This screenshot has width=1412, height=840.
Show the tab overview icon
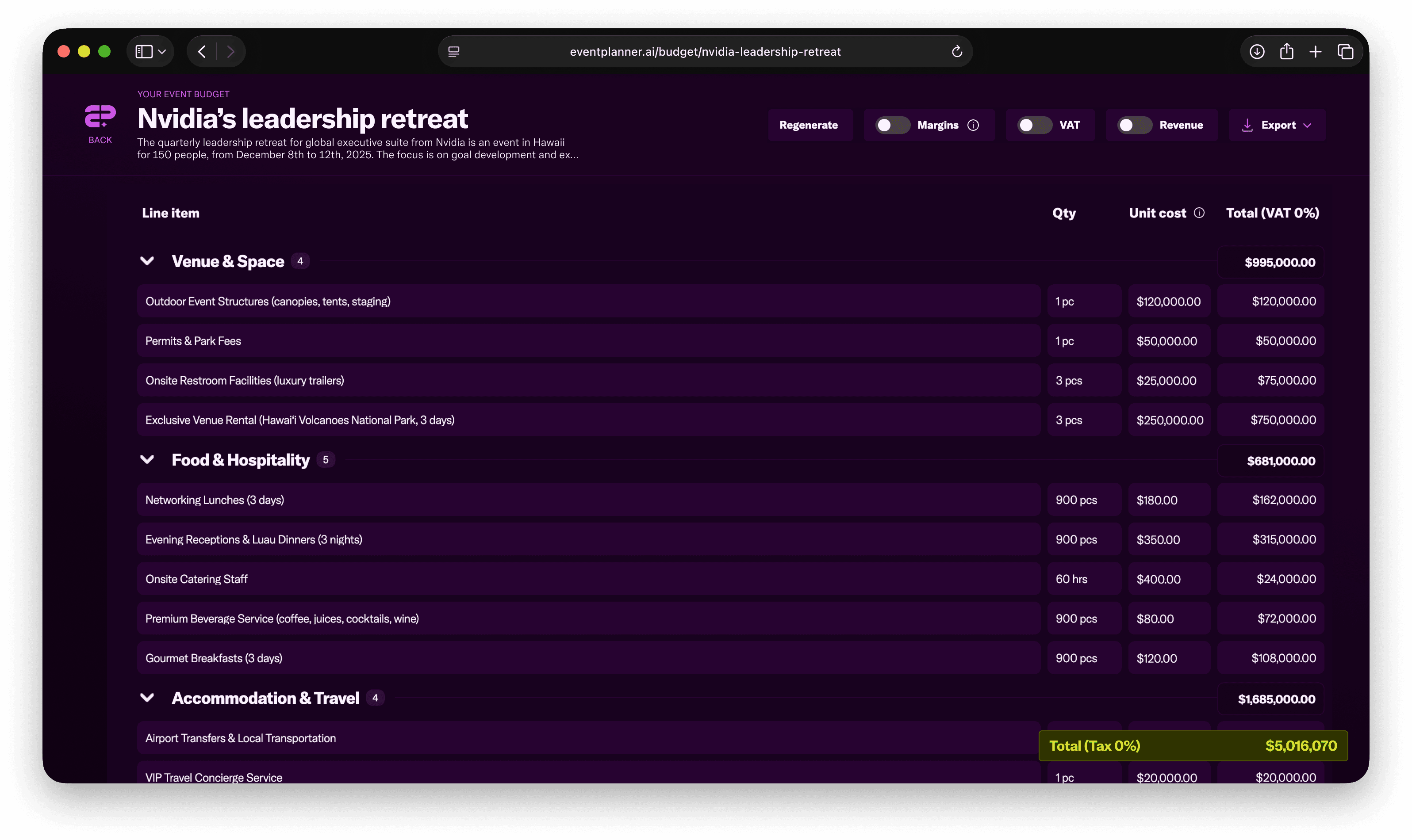pyautogui.click(x=1345, y=52)
